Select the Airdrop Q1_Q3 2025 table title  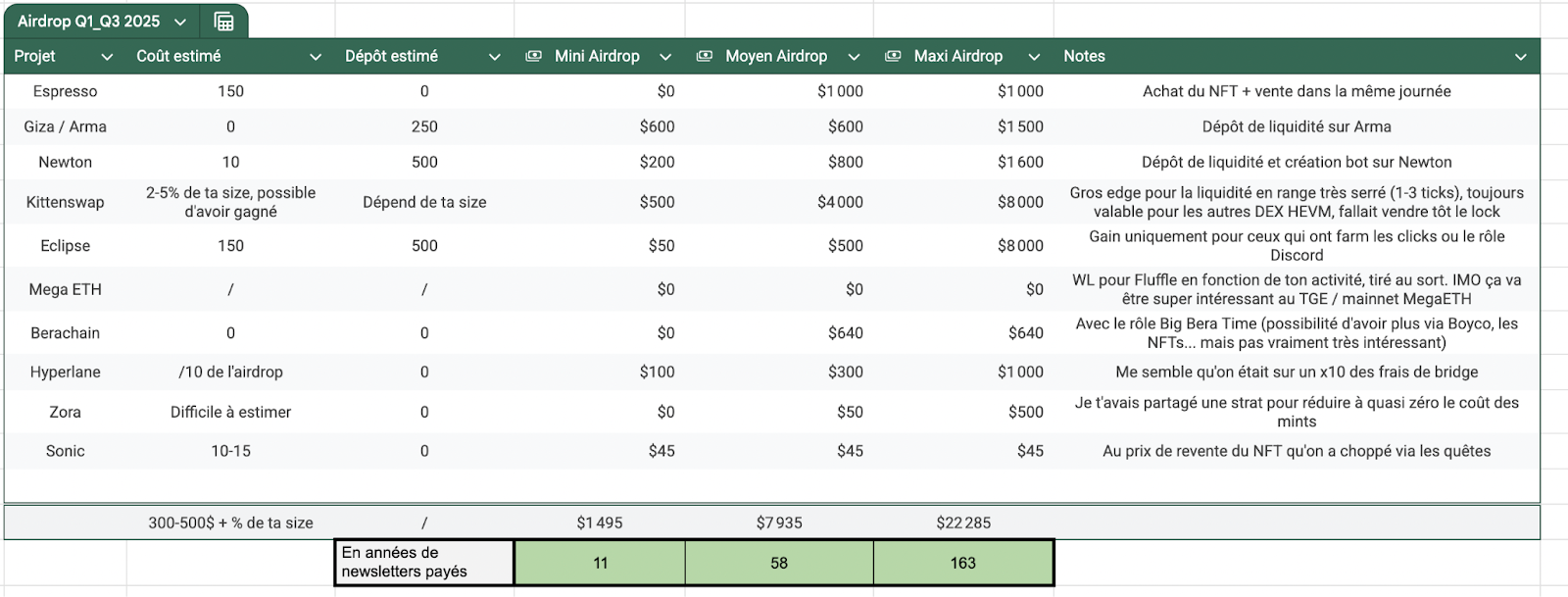tap(88, 21)
